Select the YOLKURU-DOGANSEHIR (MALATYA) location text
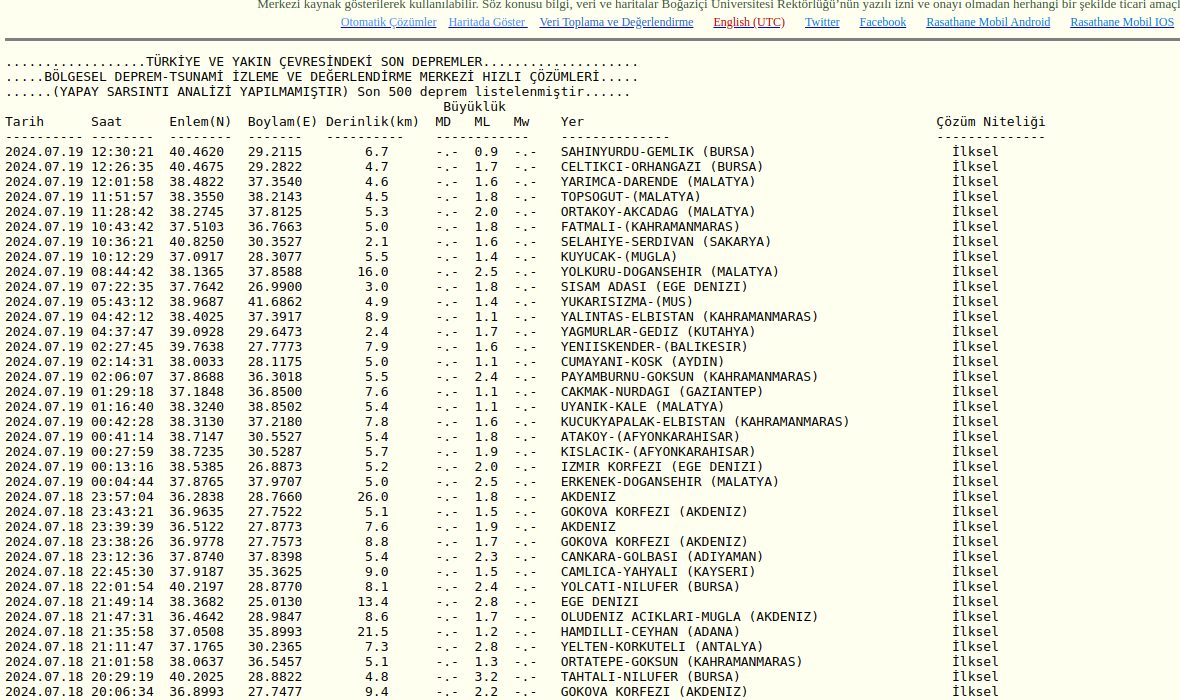Screen dimensions: 1180x700 click(x=669, y=272)
